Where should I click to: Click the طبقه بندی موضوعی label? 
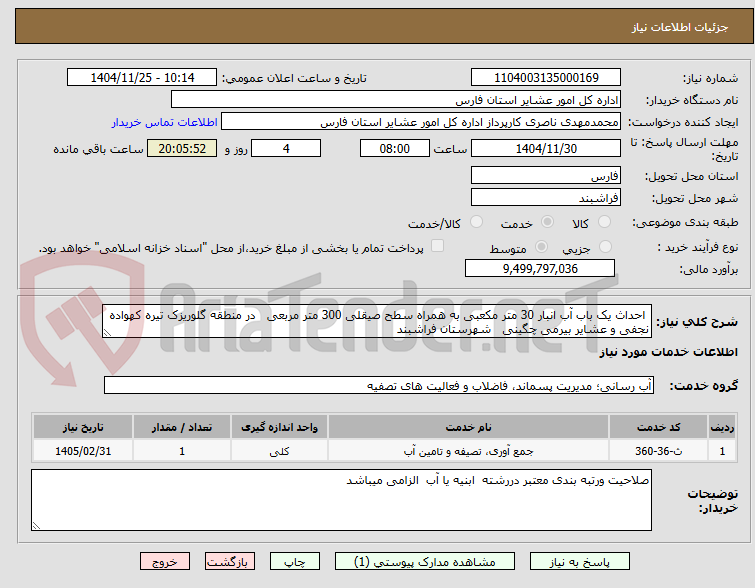pyautogui.click(x=685, y=223)
